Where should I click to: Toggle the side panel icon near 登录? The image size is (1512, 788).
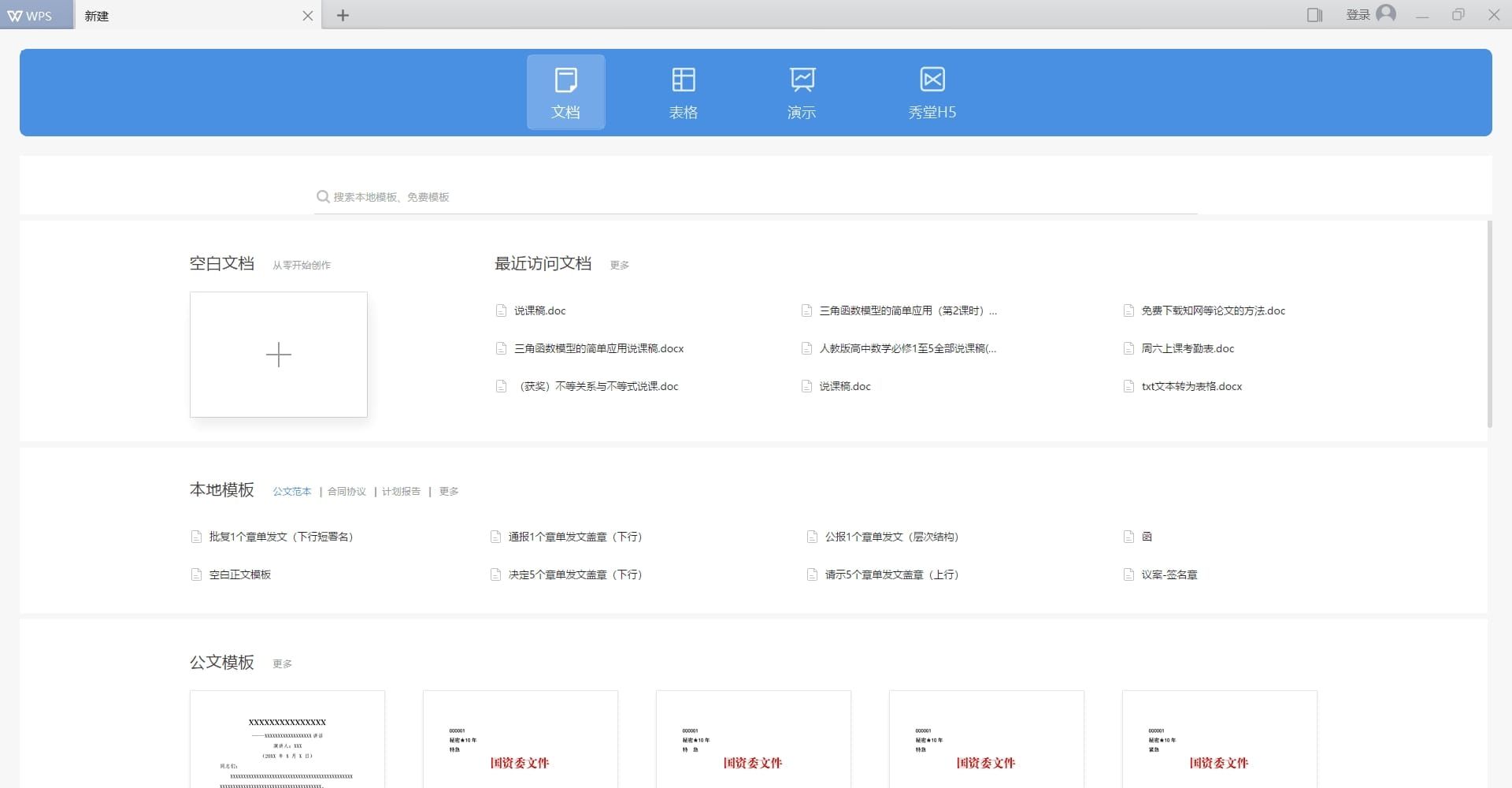point(1314,15)
